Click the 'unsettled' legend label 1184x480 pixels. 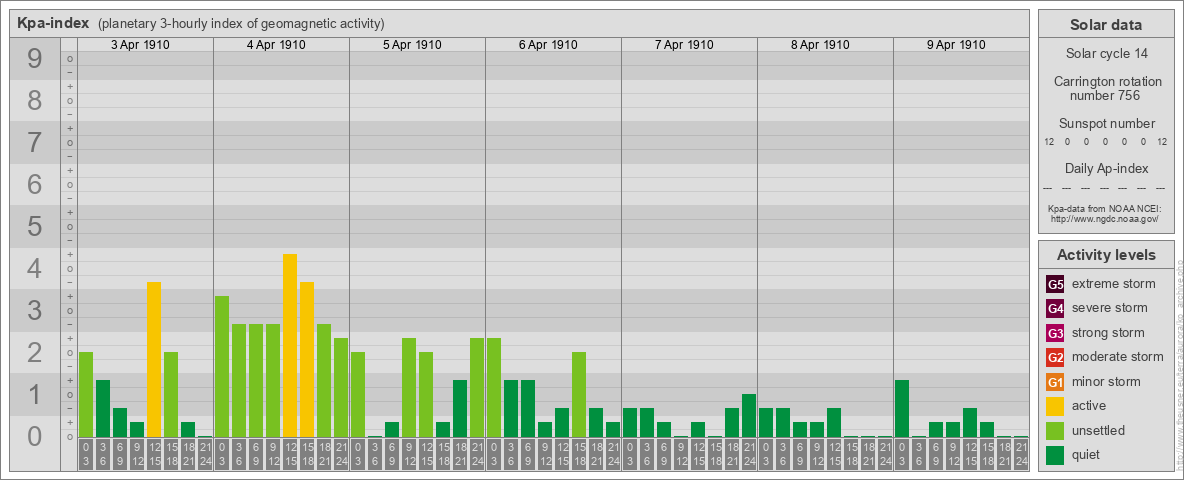pos(1099,430)
